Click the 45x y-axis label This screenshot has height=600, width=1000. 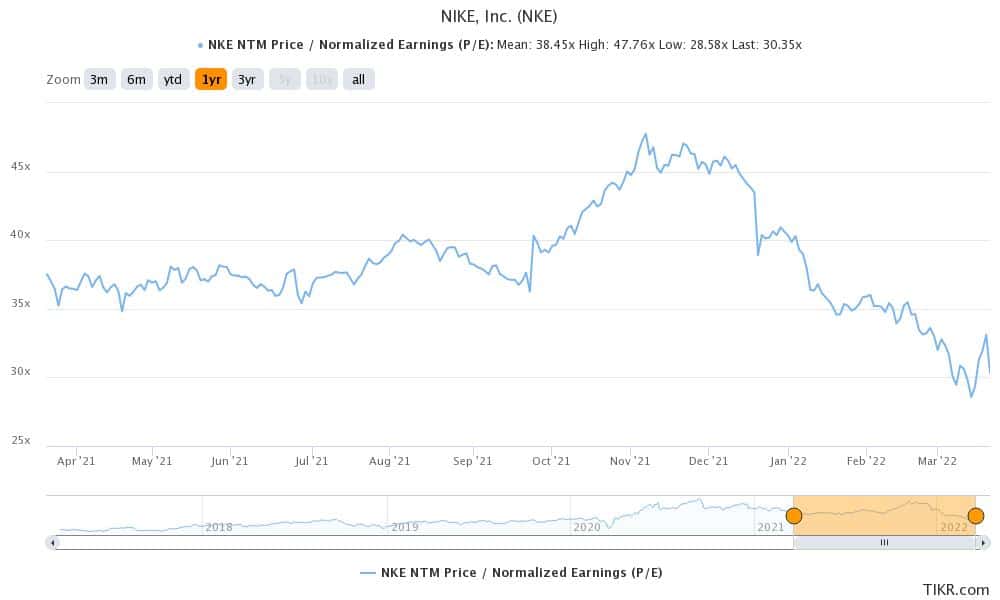(x=20, y=166)
